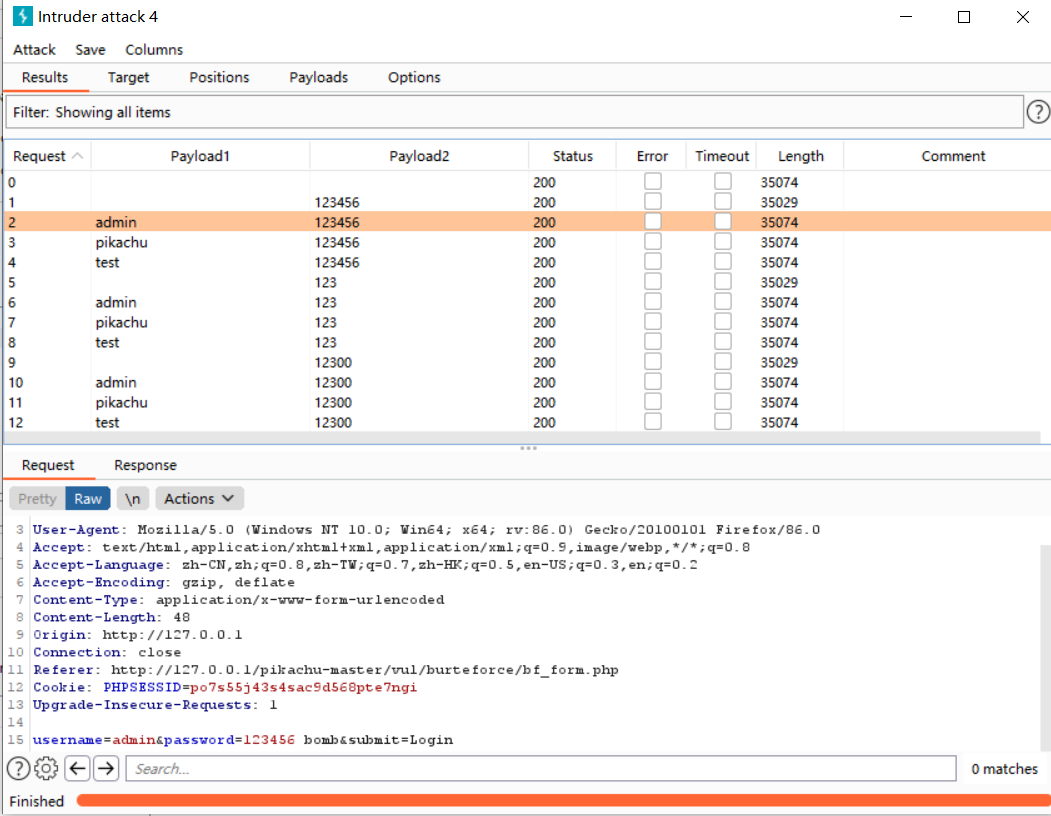Open the search help question-mark icon
Viewport: 1051px width, 816px height.
[18, 768]
